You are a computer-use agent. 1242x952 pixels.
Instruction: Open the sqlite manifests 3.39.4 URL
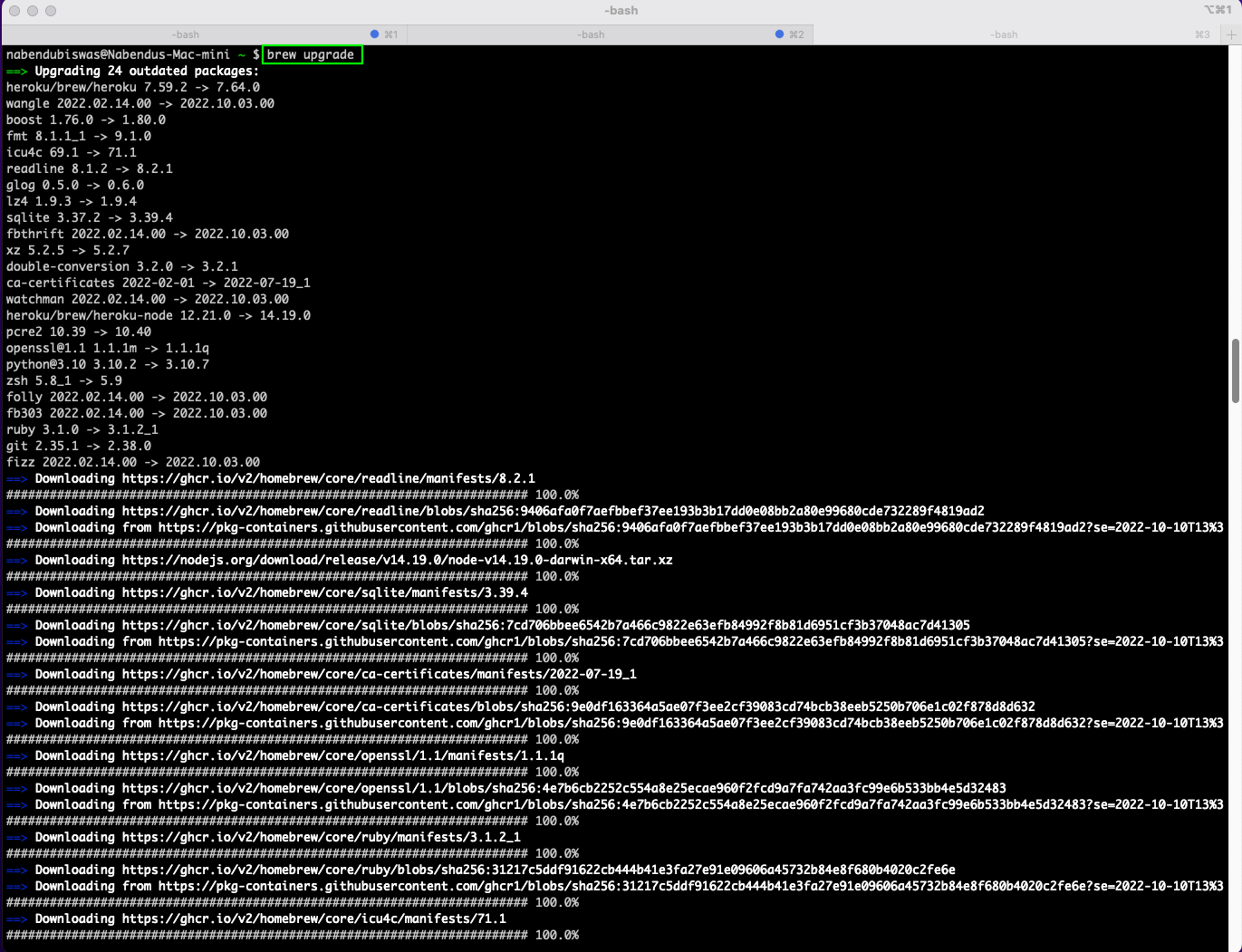[324, 592]
